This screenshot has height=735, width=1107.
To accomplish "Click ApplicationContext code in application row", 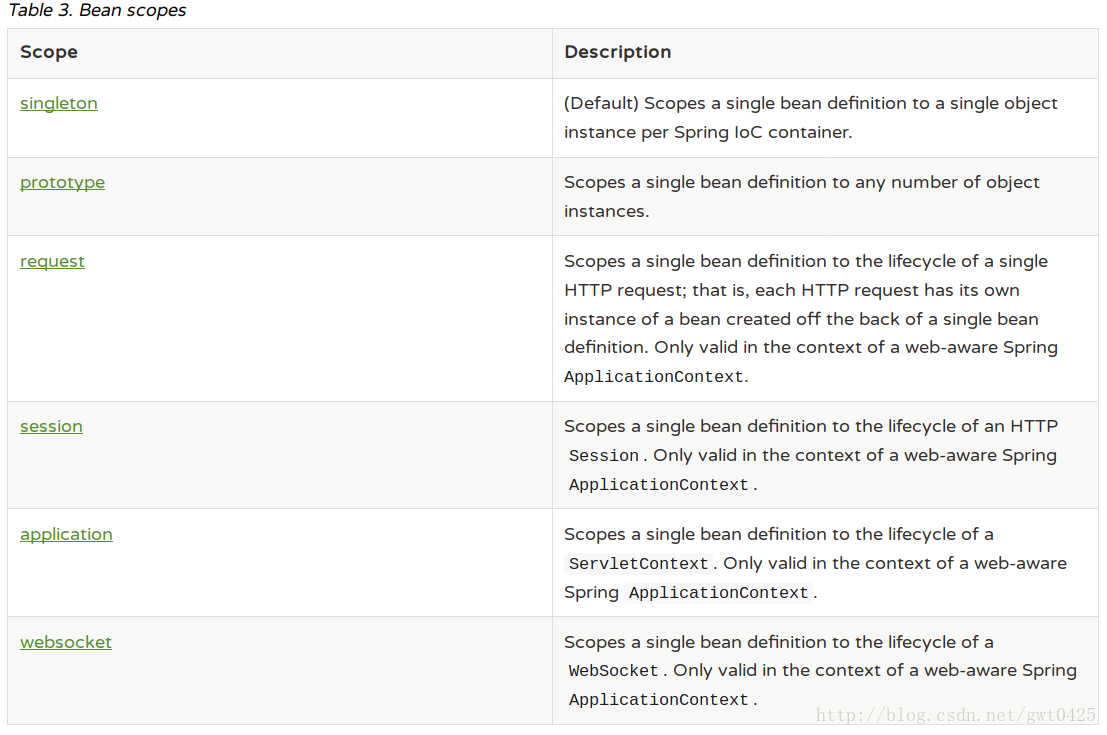I will coord(718,593).
